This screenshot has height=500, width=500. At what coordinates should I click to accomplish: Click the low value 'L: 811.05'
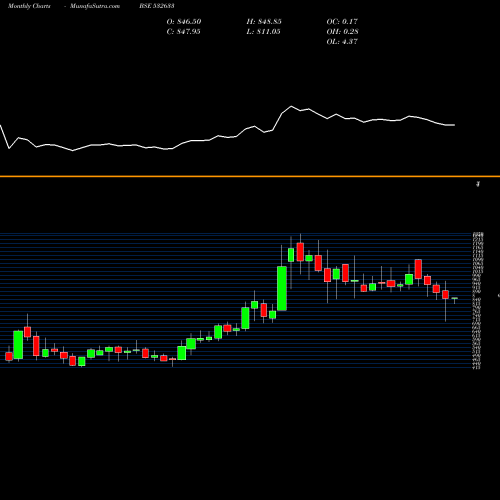click(263, 32)
